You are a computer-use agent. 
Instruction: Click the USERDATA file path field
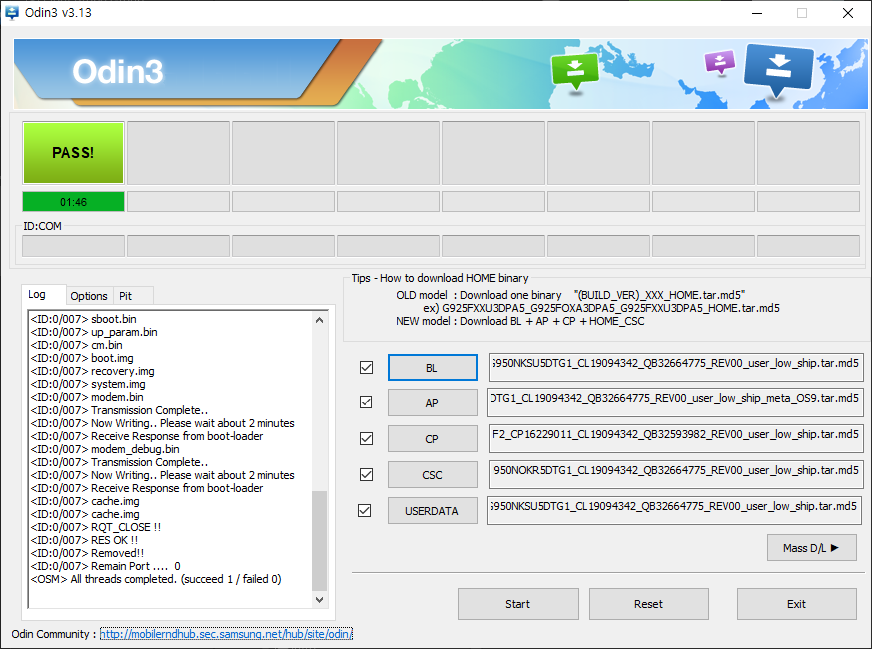[675, 510]
